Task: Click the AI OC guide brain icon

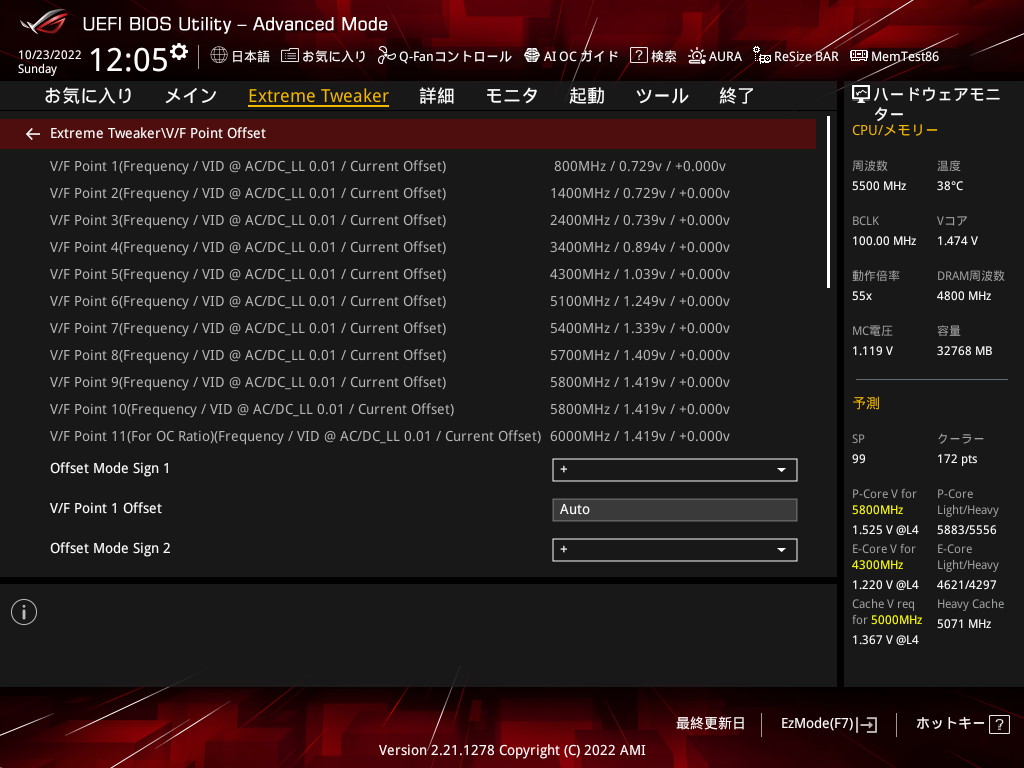Action: 532,56
